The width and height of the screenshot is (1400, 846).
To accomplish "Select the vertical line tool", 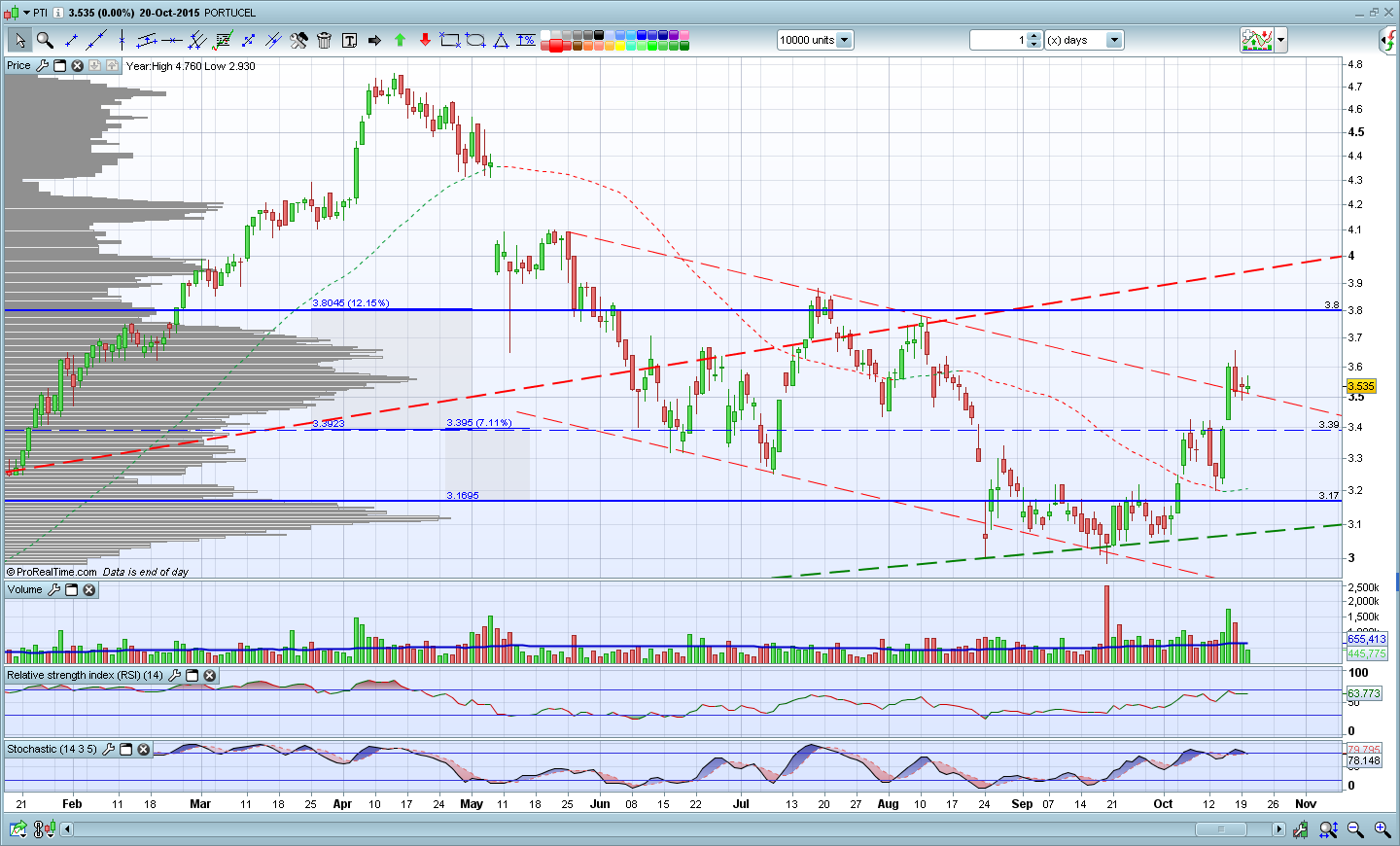I will coord(122,40).
